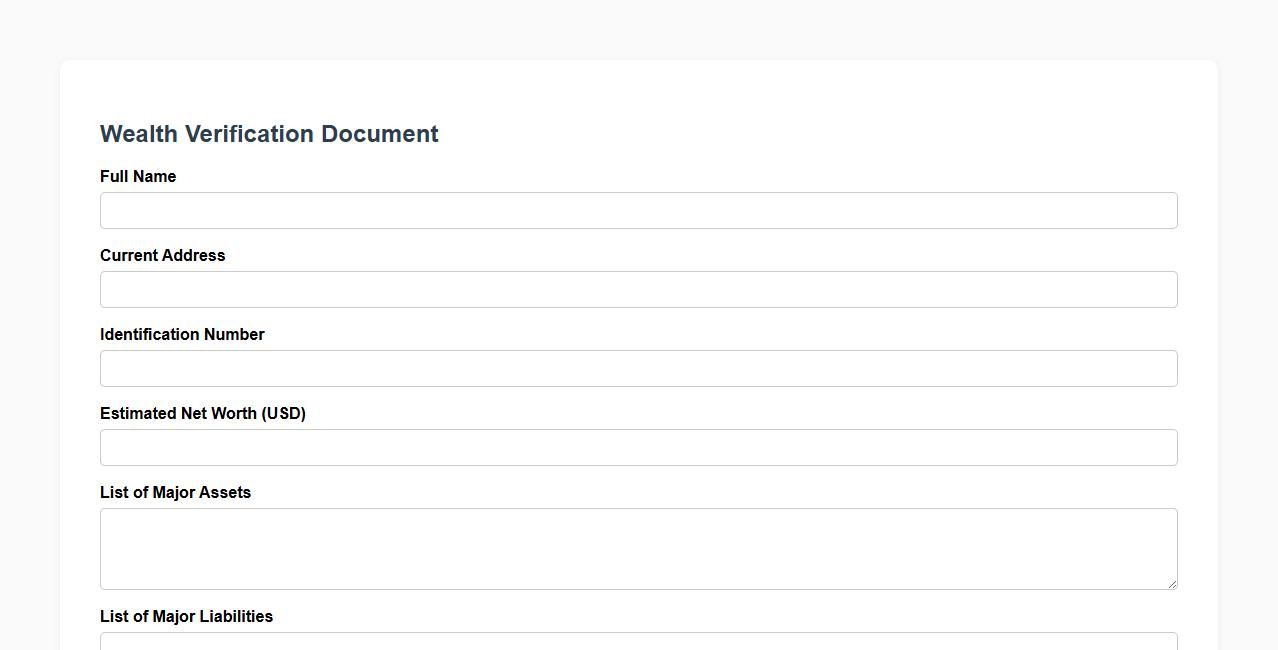Image resolution: width=1278 pixels, height=650 pixels.
Task: Select the "Identification Number" label text
Action: pyautogui.click(x=182, y=335)
